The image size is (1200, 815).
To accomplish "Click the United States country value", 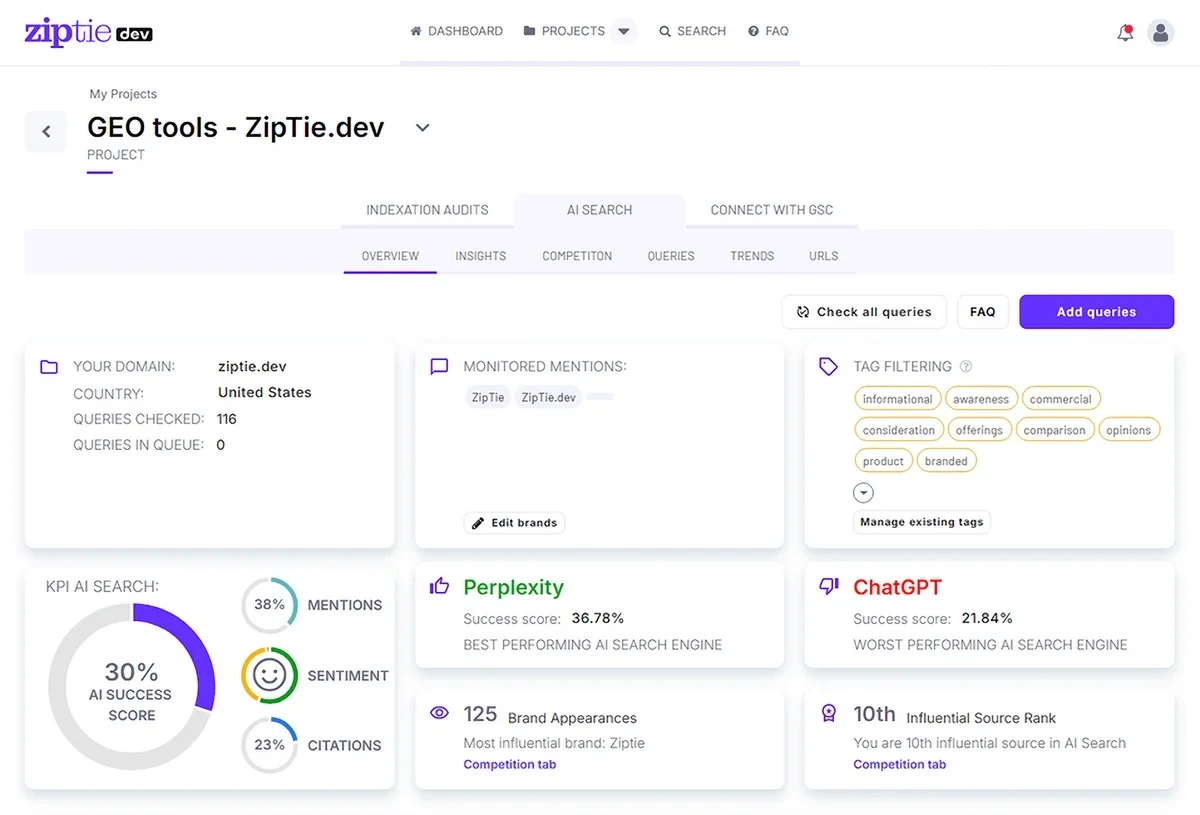I will pos(265,393).
